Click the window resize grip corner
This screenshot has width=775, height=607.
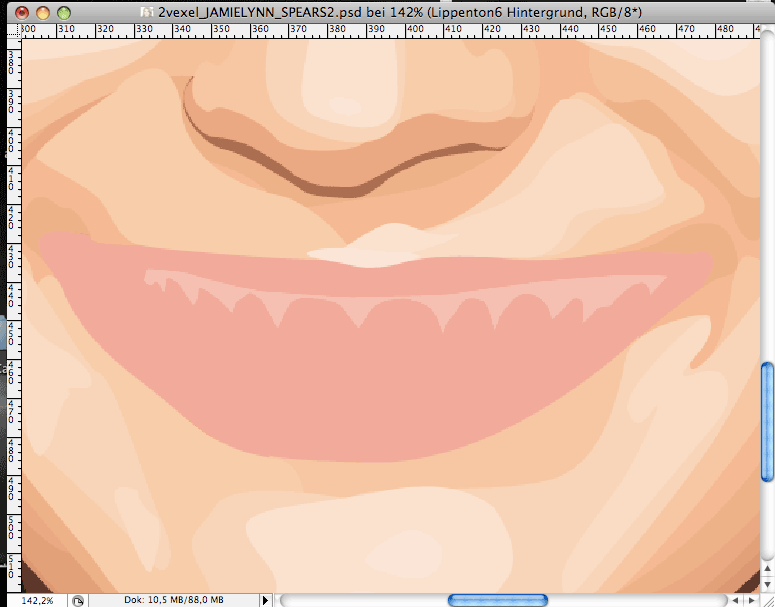point(768,601)
